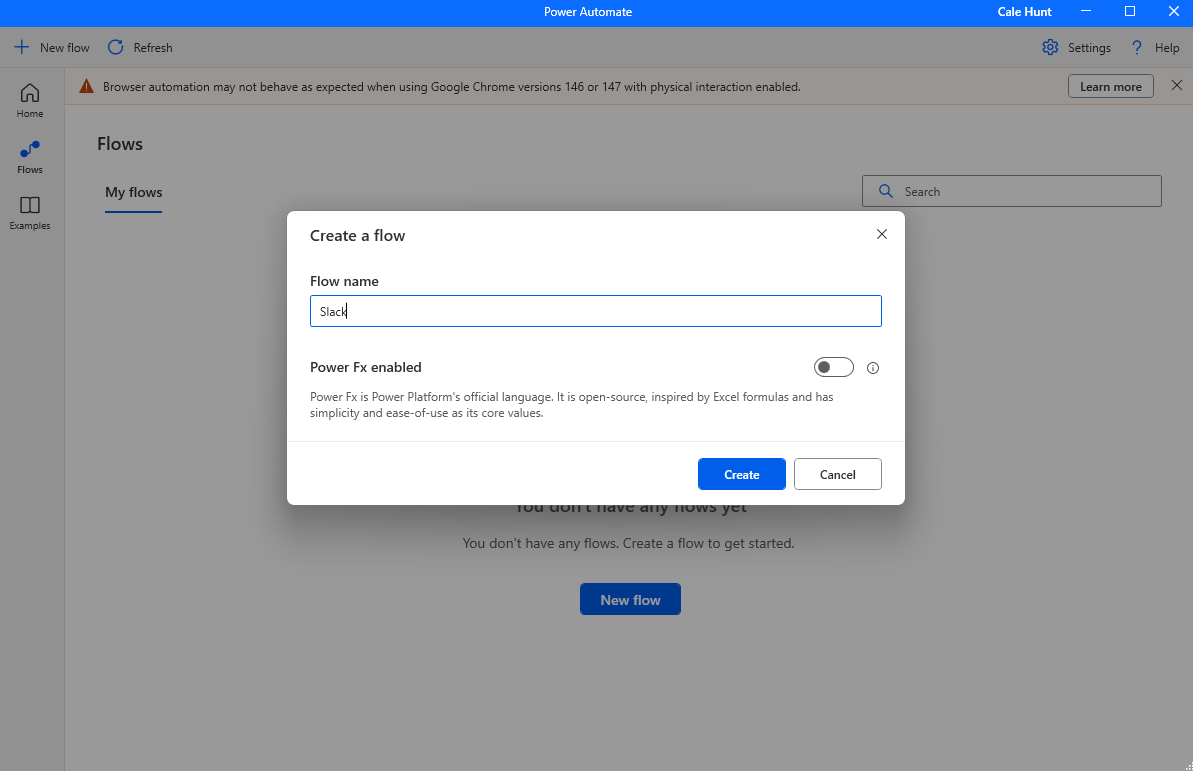
Task: Maximize the Power Automate window
Action: pos(1130,11)
